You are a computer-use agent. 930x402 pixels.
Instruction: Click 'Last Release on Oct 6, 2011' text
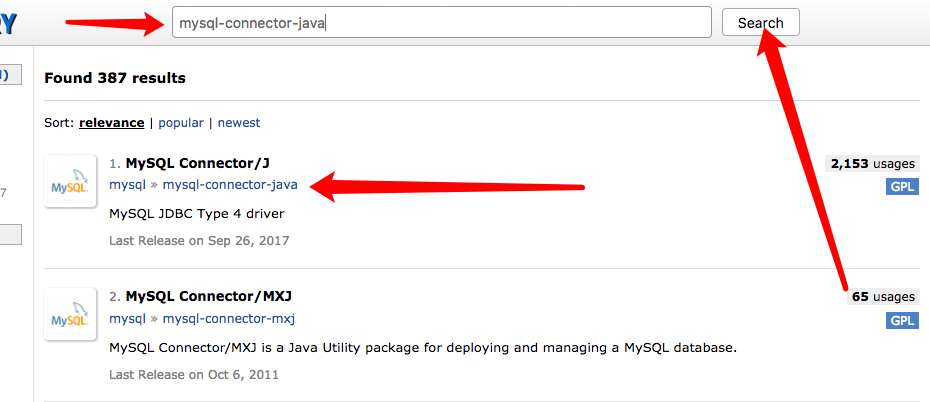coord(194,375)
